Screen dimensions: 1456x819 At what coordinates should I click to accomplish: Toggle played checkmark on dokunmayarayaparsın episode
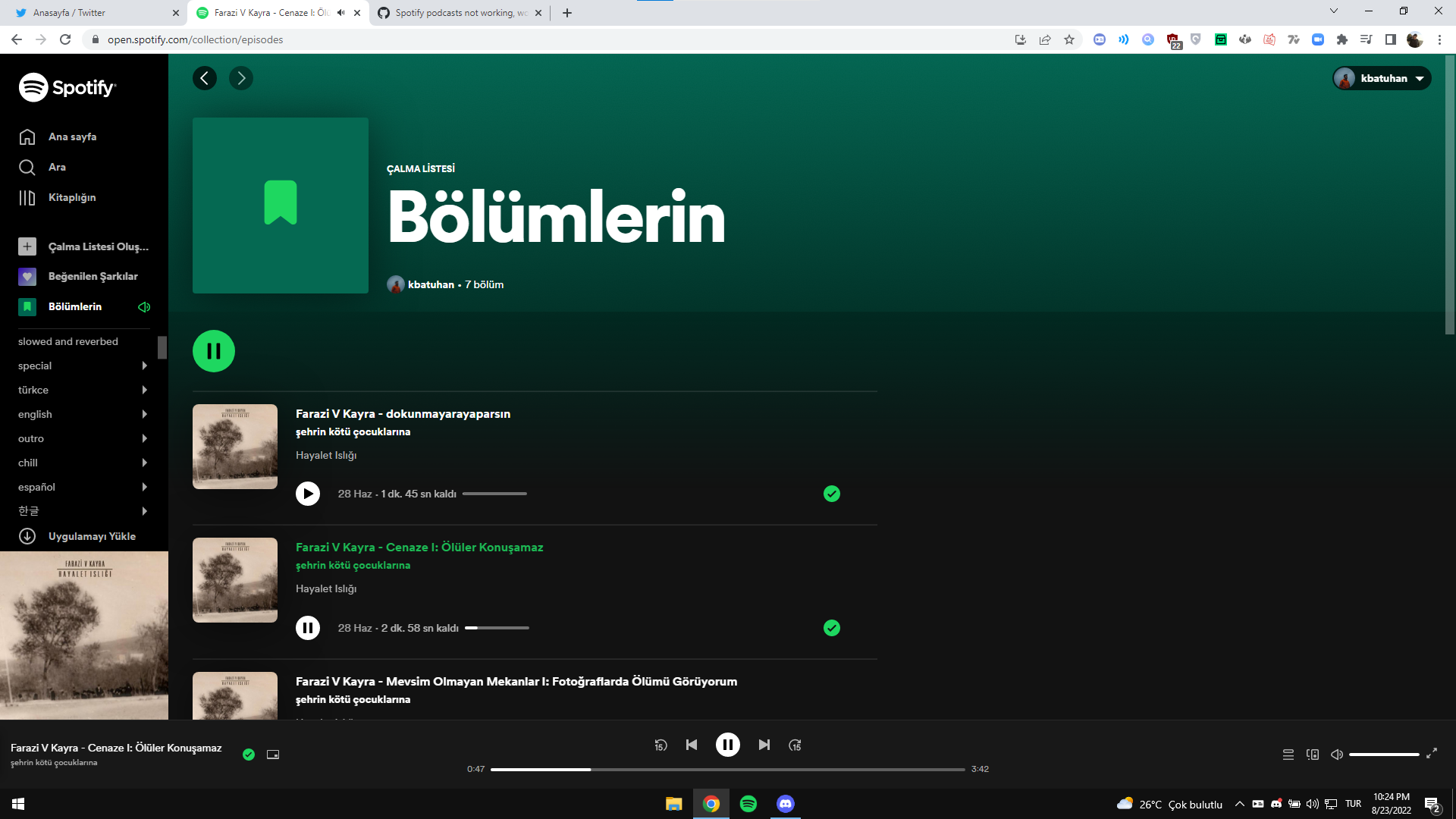[x=831, y=494]
